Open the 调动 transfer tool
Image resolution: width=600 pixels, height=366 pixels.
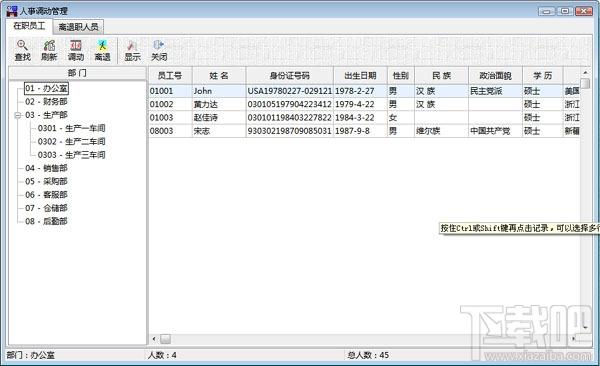pos(76,50)
